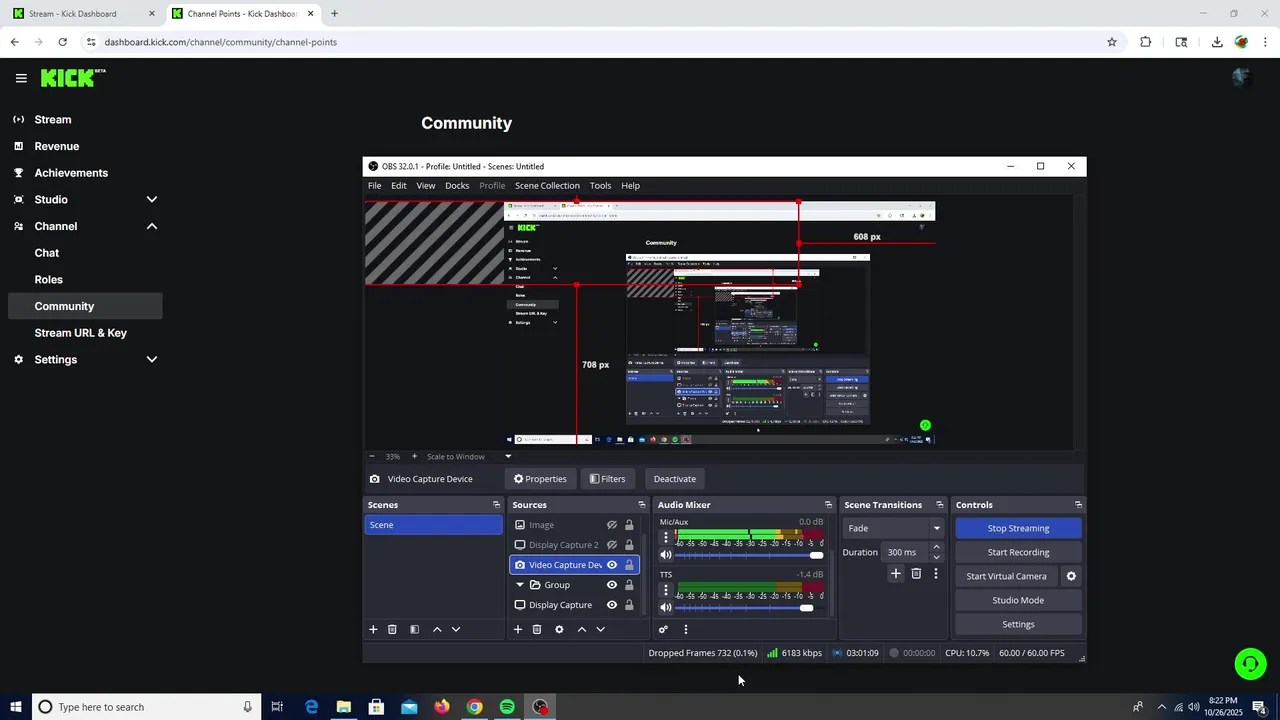This screenshot has width=1280, height=720.
Task: Add a new scene transition
Action: pos(896,573)
